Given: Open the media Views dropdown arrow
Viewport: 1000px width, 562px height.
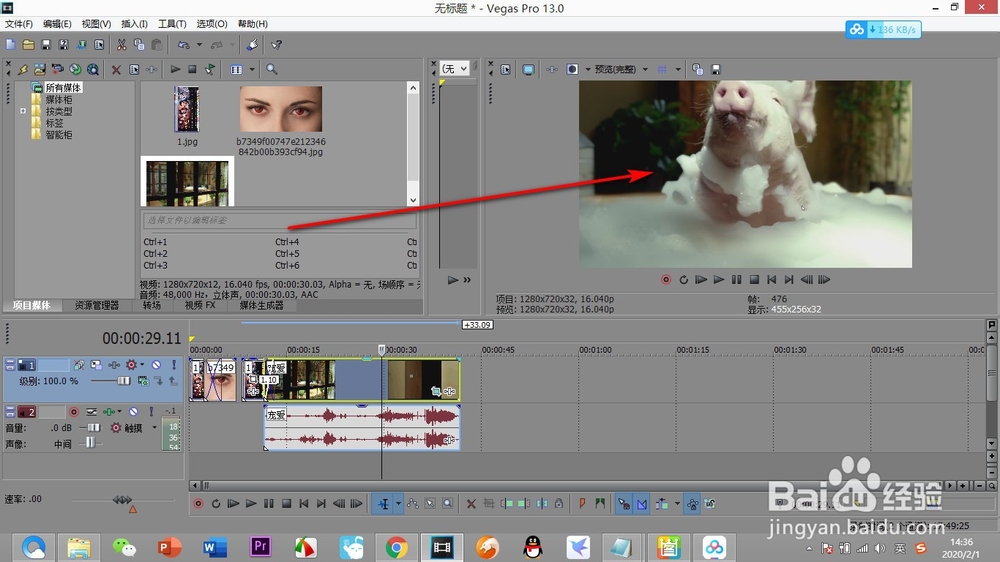Looking at the screenshot, I should pyautogui.click(x=252, y=69).
